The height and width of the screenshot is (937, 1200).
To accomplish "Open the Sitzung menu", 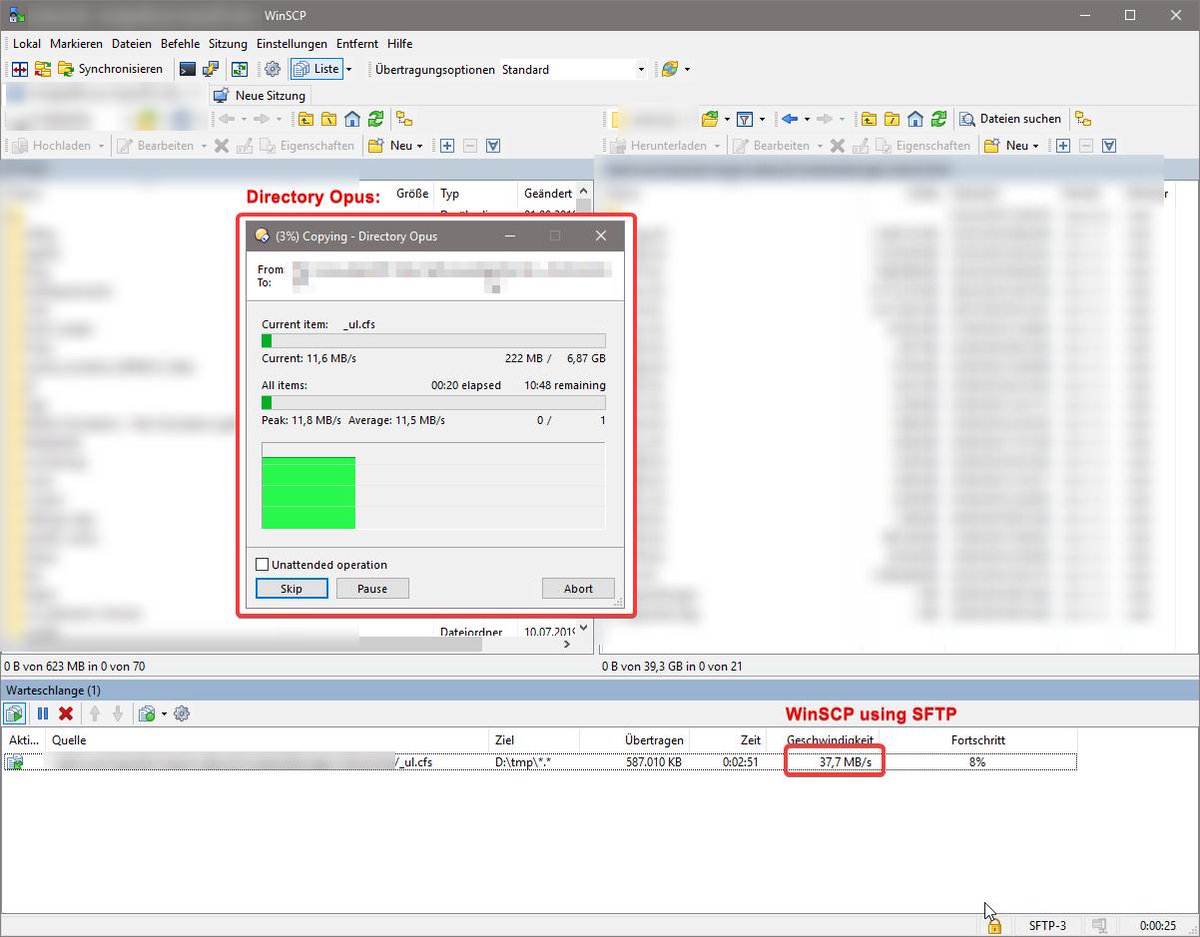I will click(x=228, y=44).
